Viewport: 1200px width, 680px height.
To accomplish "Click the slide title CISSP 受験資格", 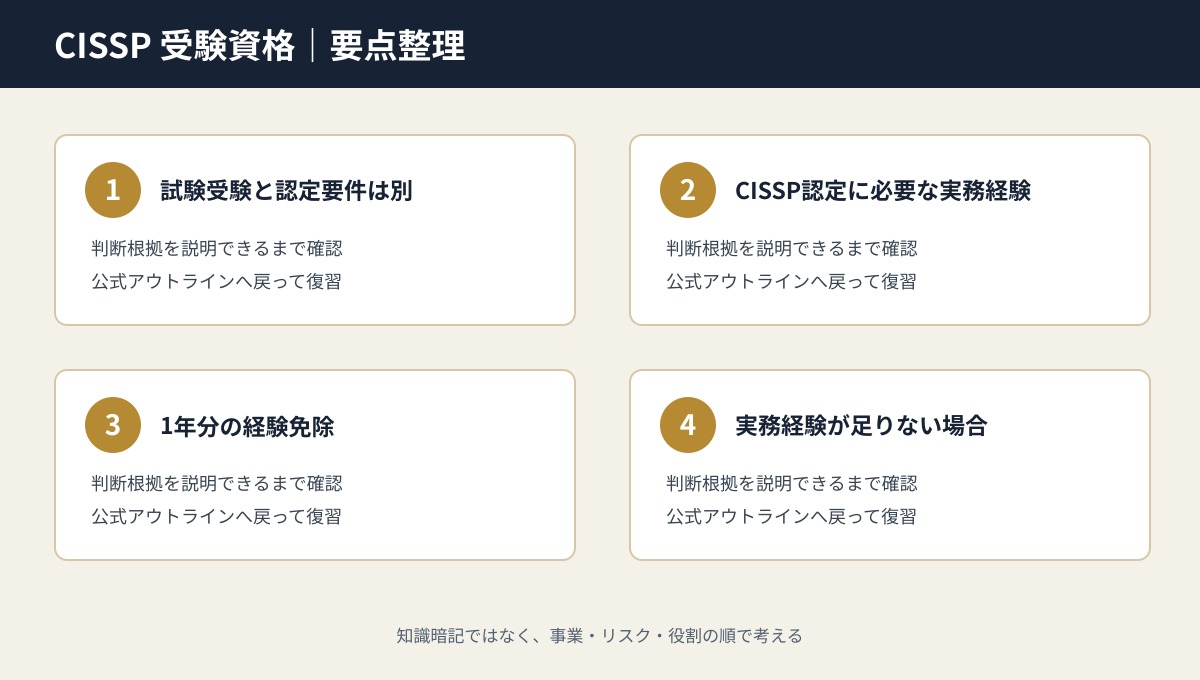I will [175, 46].
